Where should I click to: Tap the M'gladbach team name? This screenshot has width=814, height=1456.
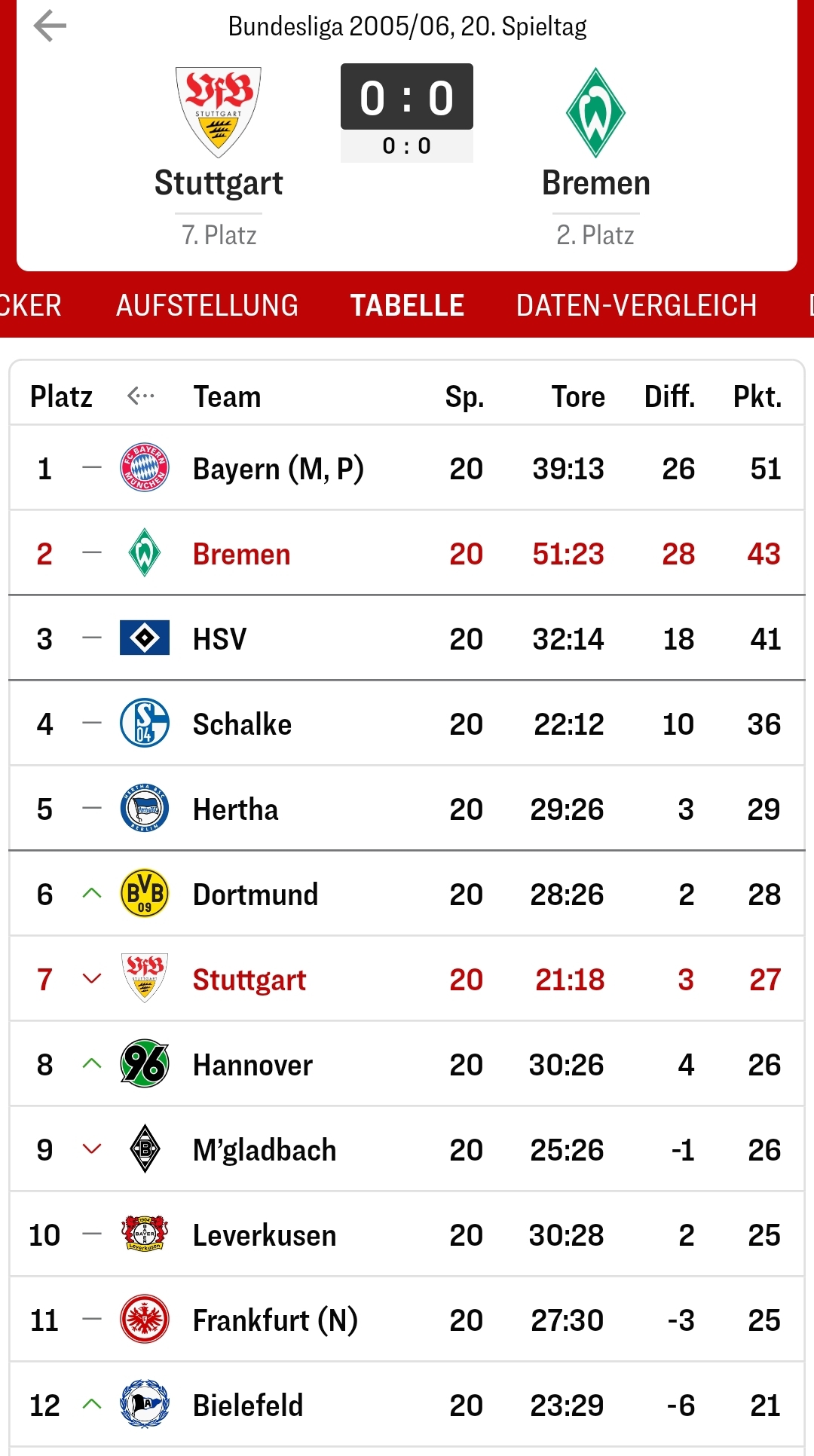pyautogui.click(x=265, y=1150)
